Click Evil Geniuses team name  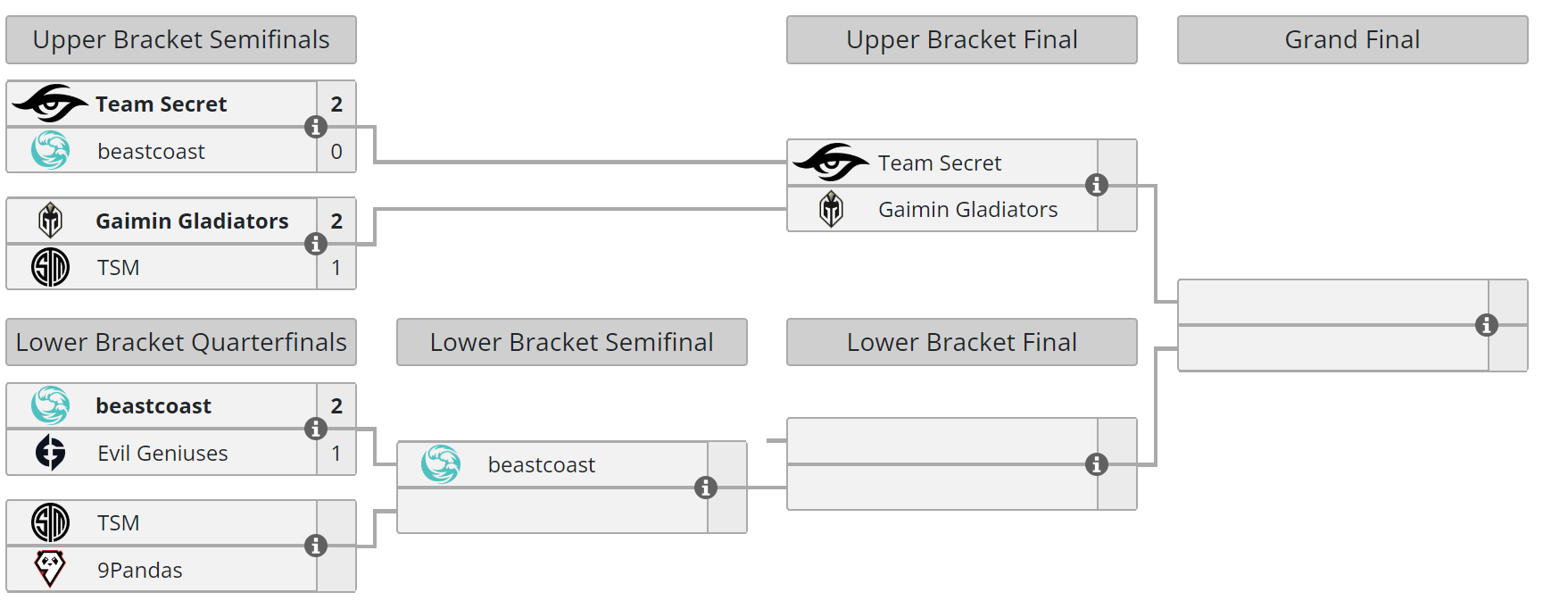coord(162,454)
